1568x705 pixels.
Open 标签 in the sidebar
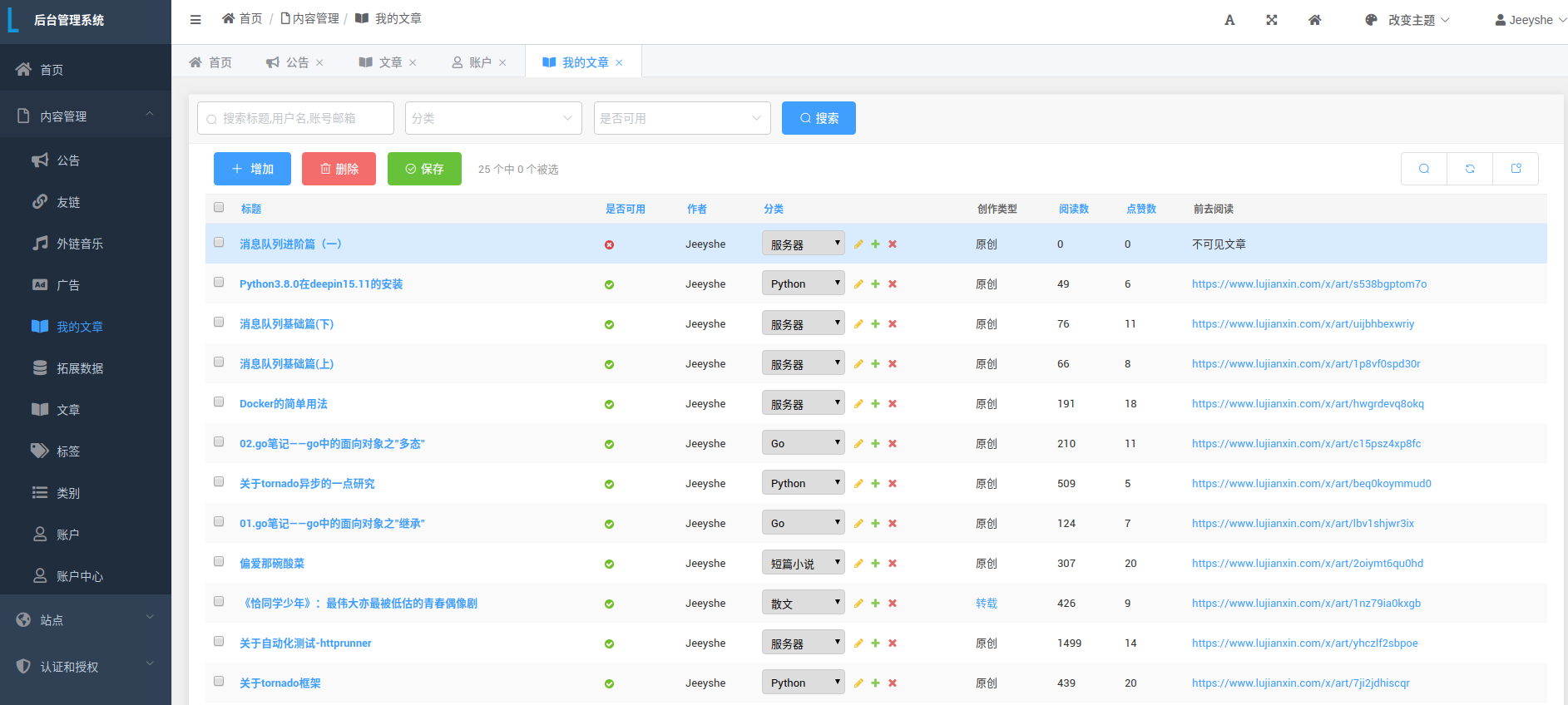click(86, 451)
